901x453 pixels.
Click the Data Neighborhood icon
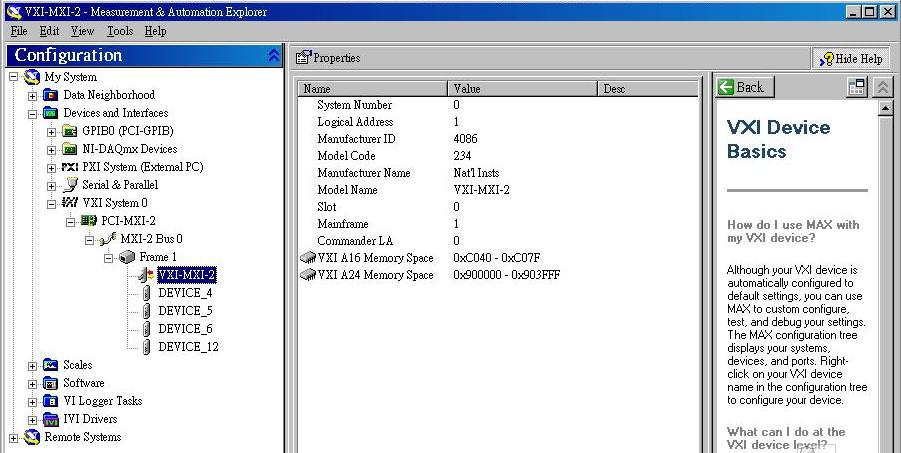point(51,95)
